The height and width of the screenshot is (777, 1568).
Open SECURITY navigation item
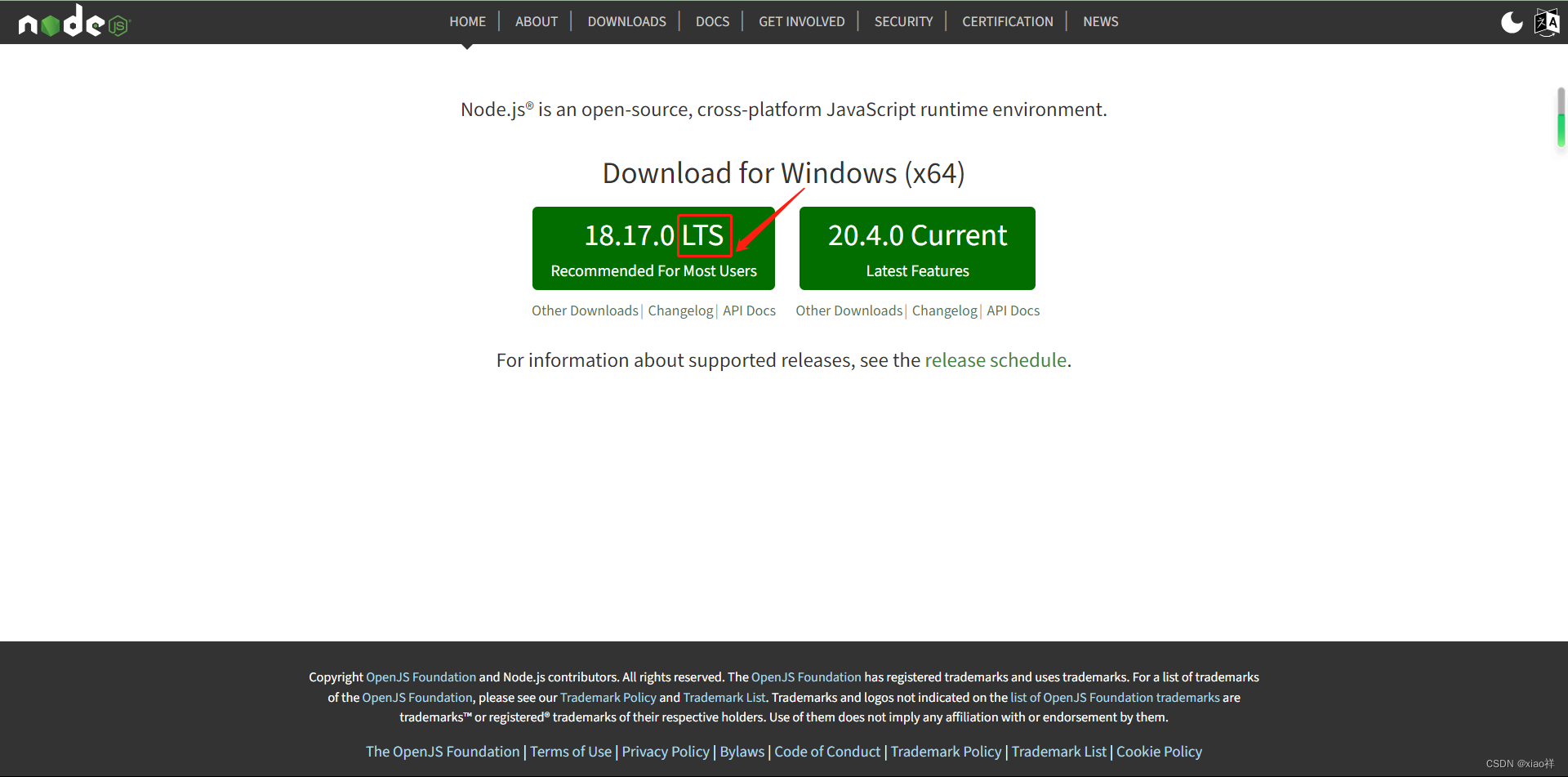coord(903,21)
